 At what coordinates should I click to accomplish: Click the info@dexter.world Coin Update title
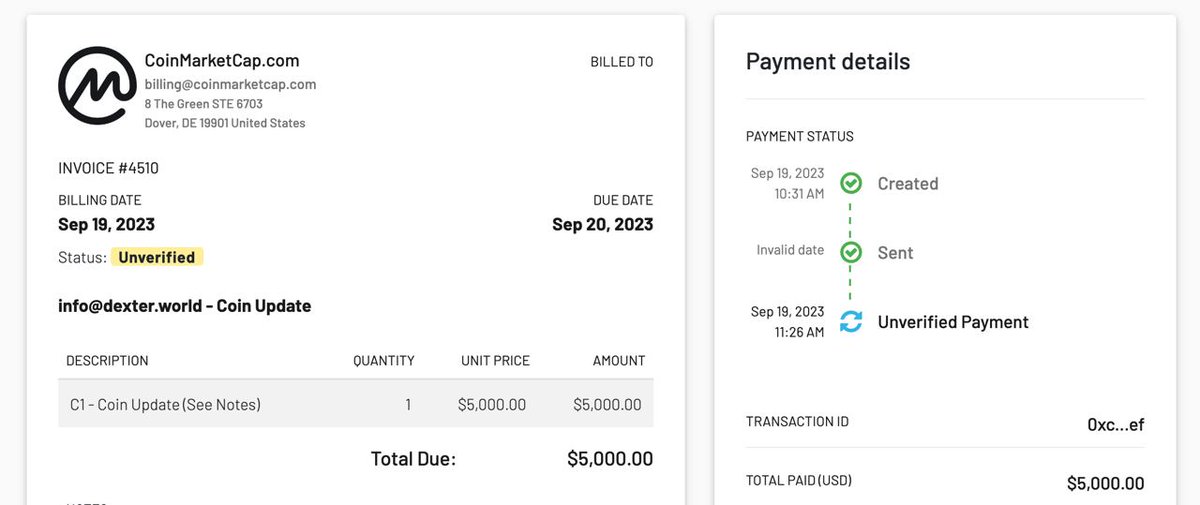[x=184, y=306]
